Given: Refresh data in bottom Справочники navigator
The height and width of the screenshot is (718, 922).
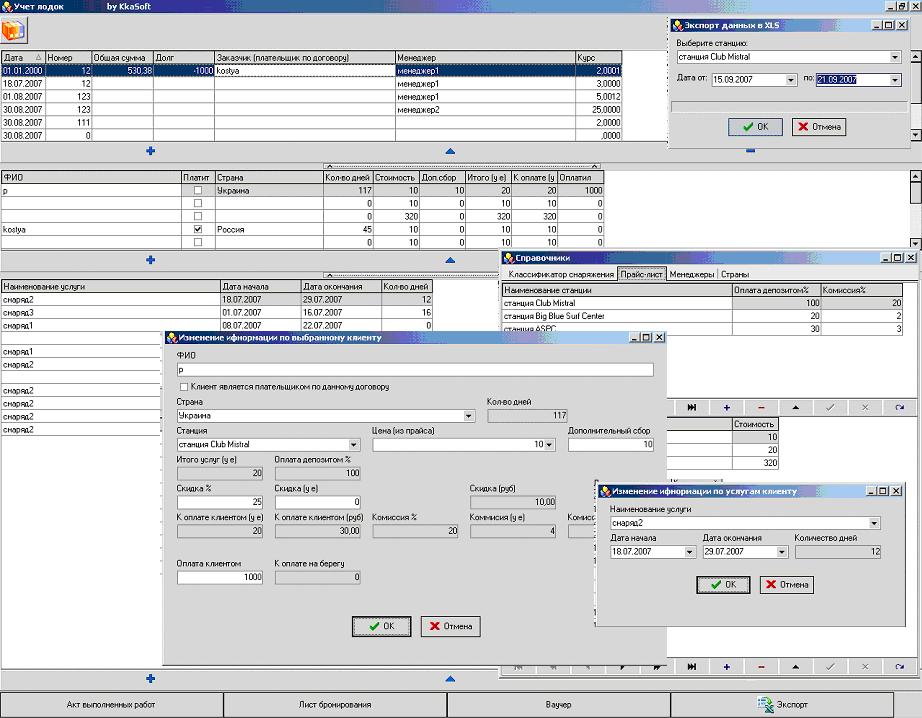Looking at the screenshot, I should (x=900, y=667).
